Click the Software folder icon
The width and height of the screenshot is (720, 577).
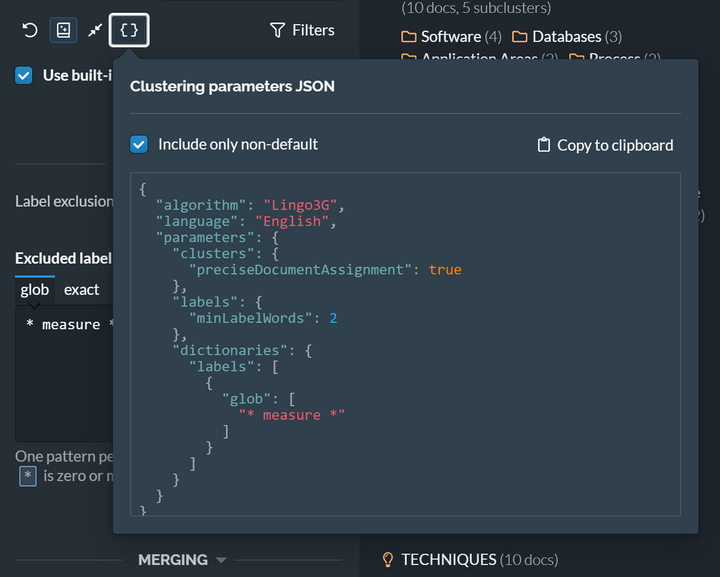click(x=408, y=37)
